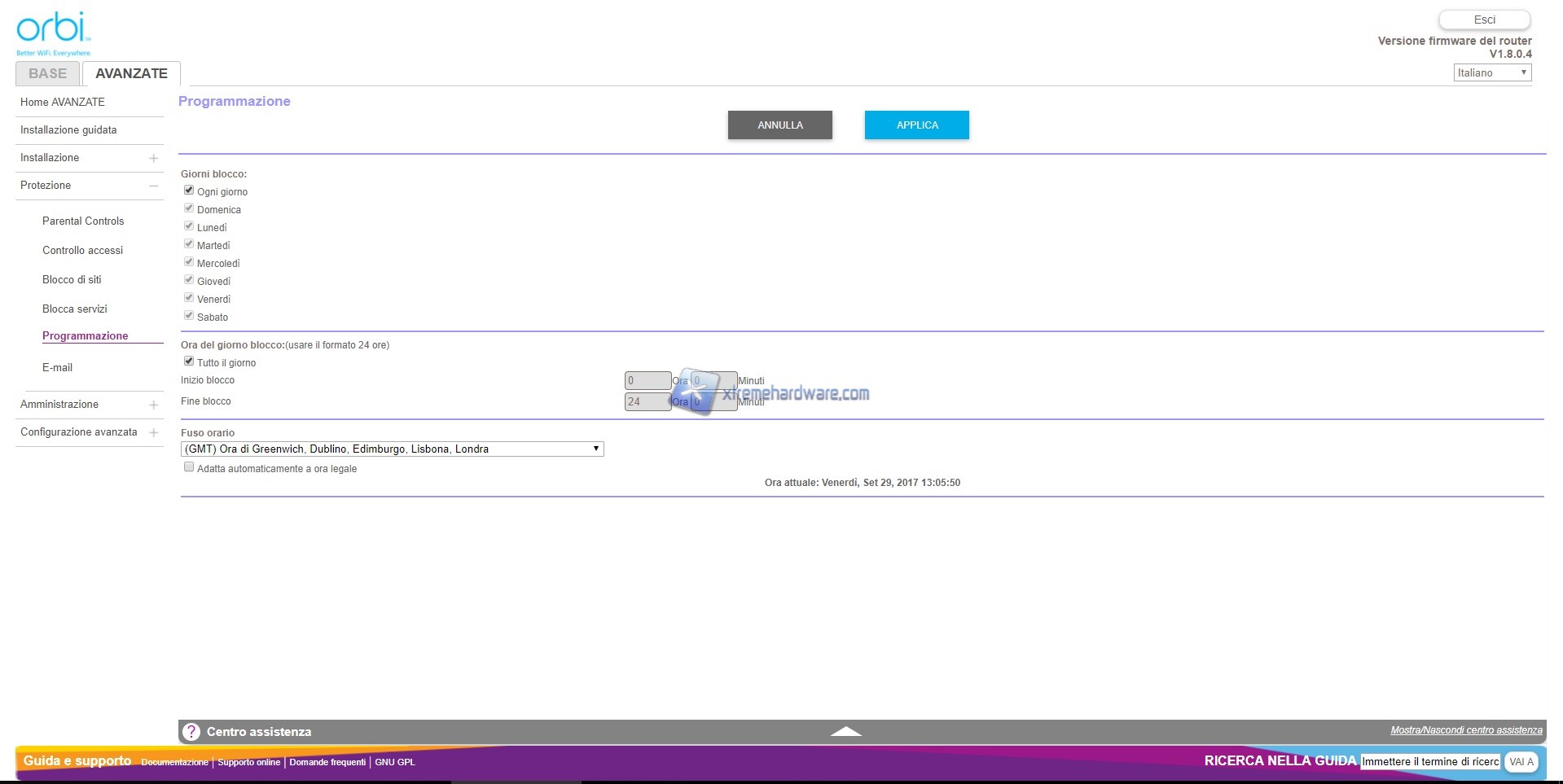Expand Configurazione avanzata plus icon
Image resolution: width=1563 pixels, height=784 pixels.
coord(153,432)
